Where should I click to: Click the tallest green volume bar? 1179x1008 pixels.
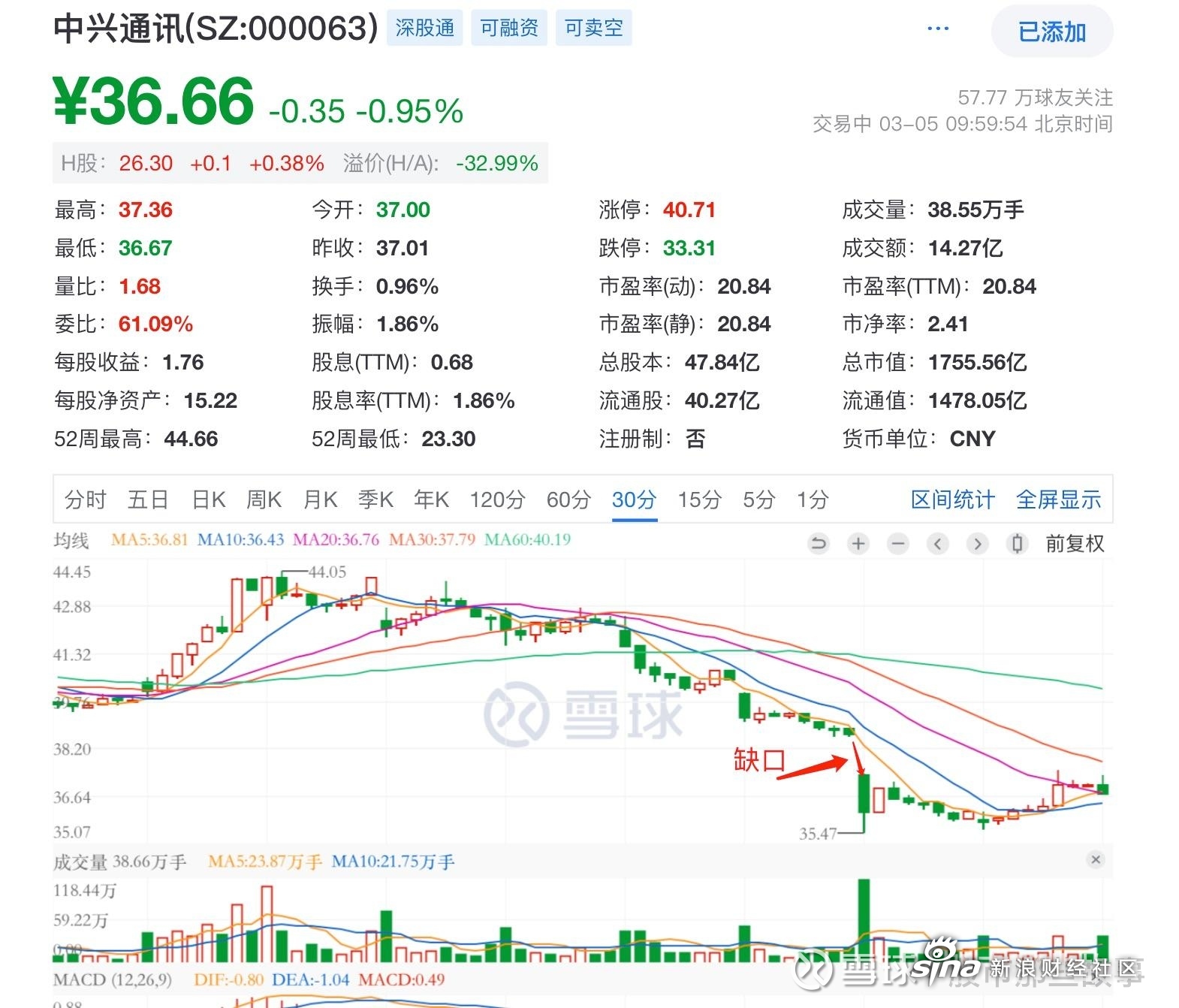click(864, 920)
